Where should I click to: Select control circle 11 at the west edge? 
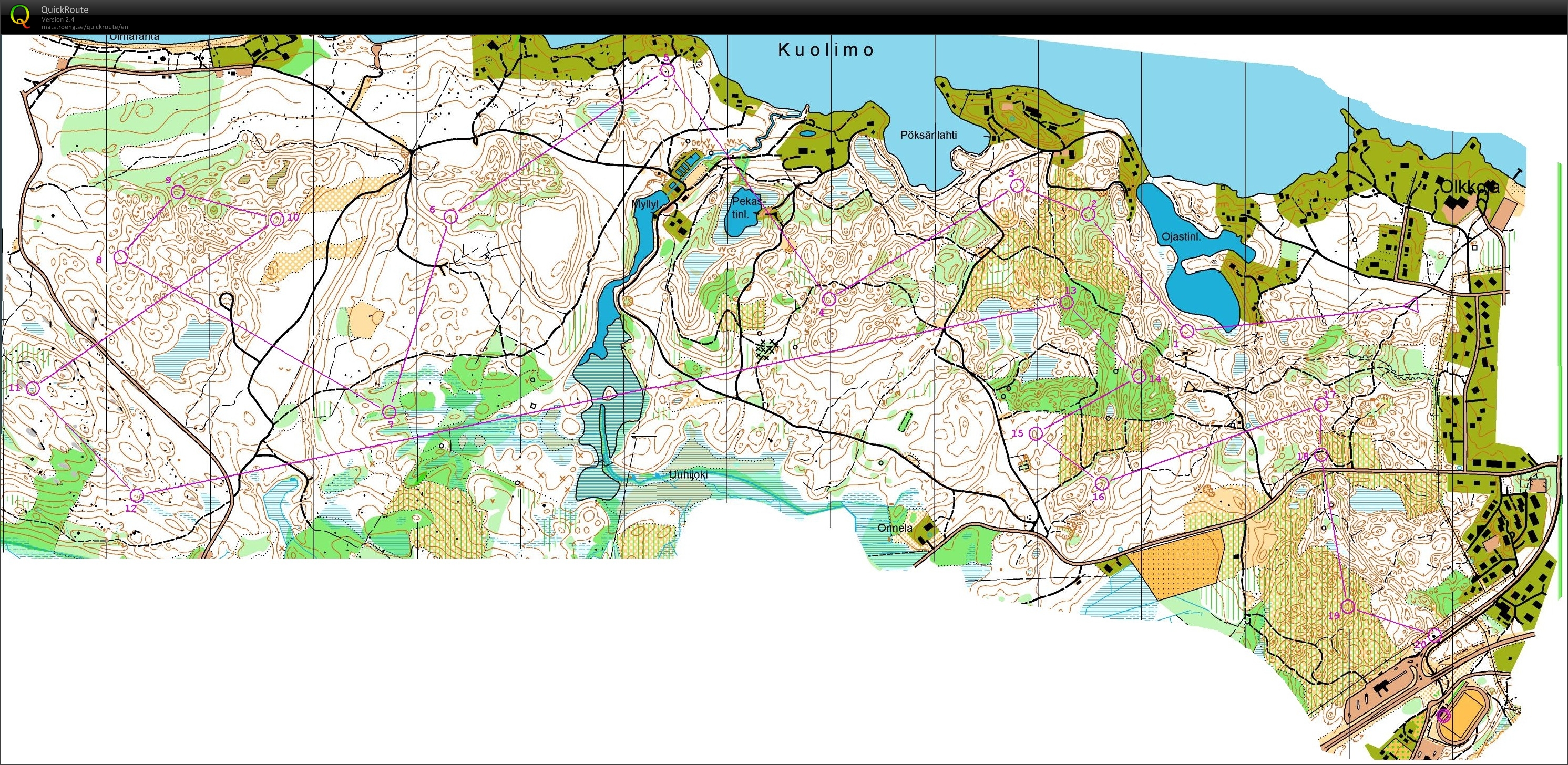[33, 388]
